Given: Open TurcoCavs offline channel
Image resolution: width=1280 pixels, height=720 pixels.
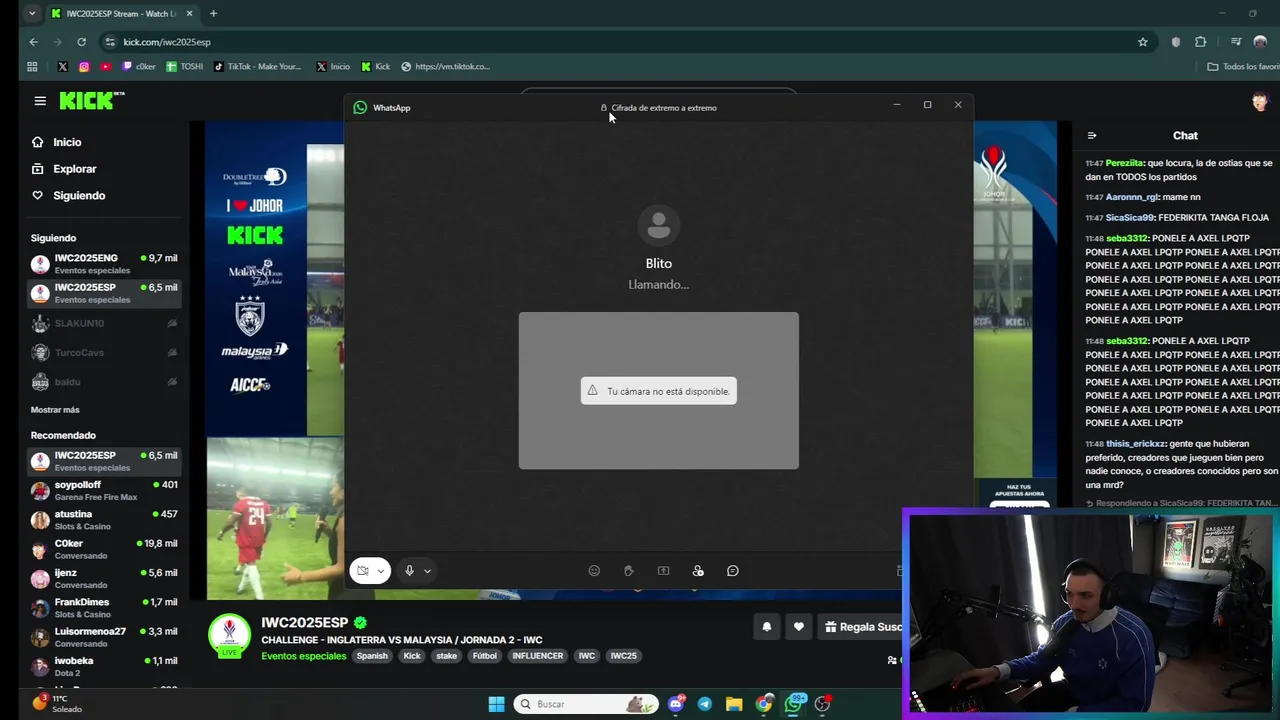Looking at the screenshot, I should pyautogui.click(x=104, y=352).
